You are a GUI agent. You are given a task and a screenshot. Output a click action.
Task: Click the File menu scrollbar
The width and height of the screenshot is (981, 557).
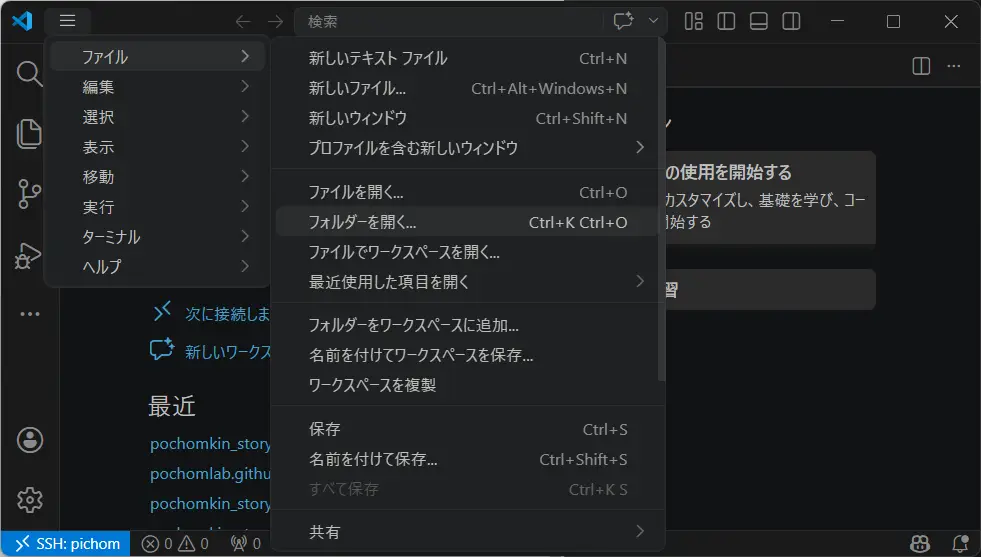(x=661, y=210)
